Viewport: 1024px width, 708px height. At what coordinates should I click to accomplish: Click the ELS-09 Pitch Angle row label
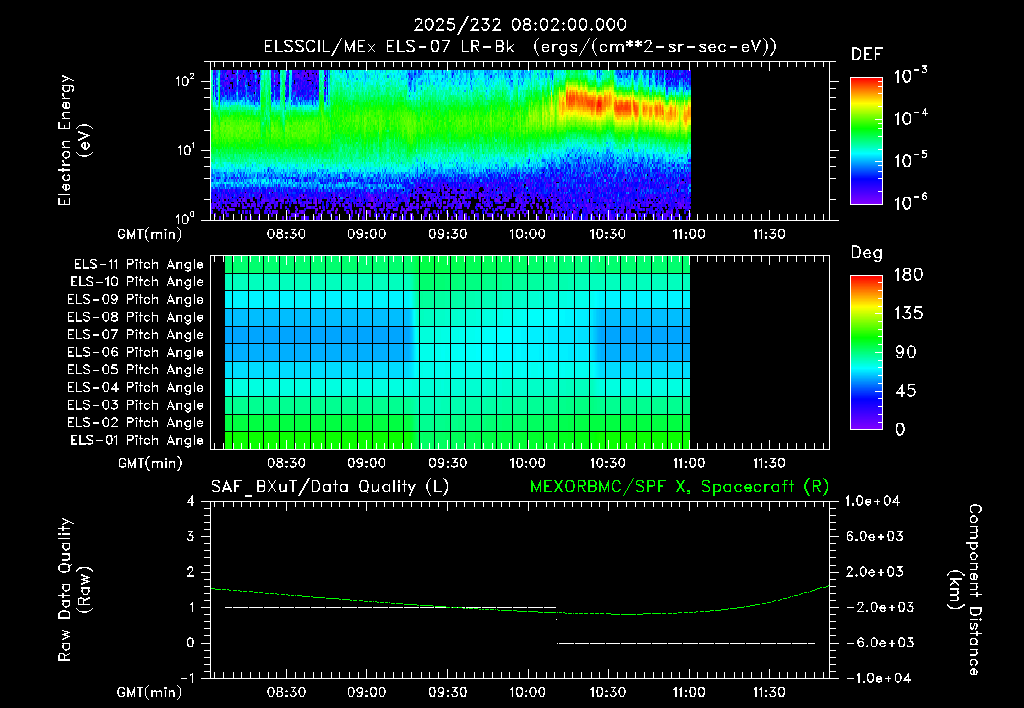point(135,300)
